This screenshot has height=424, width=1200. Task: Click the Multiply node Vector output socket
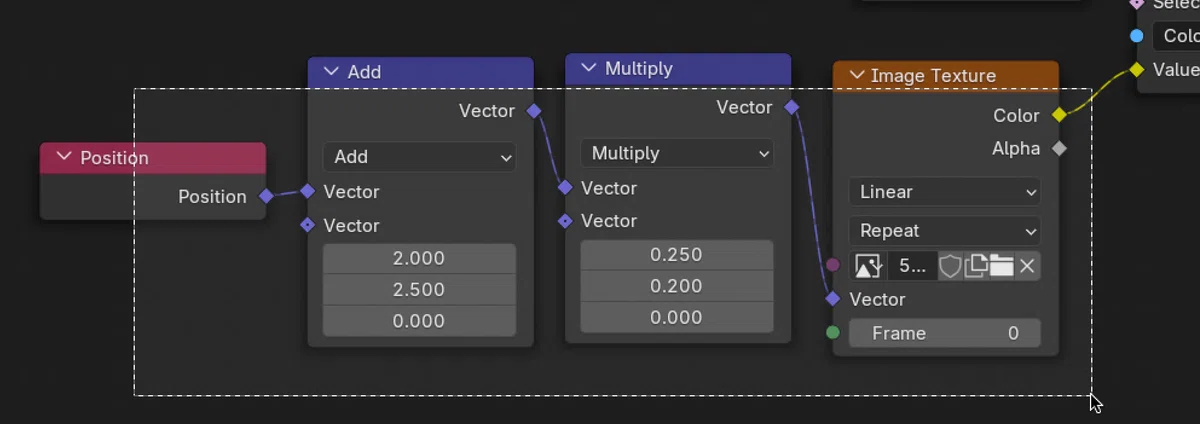[792, 107]
